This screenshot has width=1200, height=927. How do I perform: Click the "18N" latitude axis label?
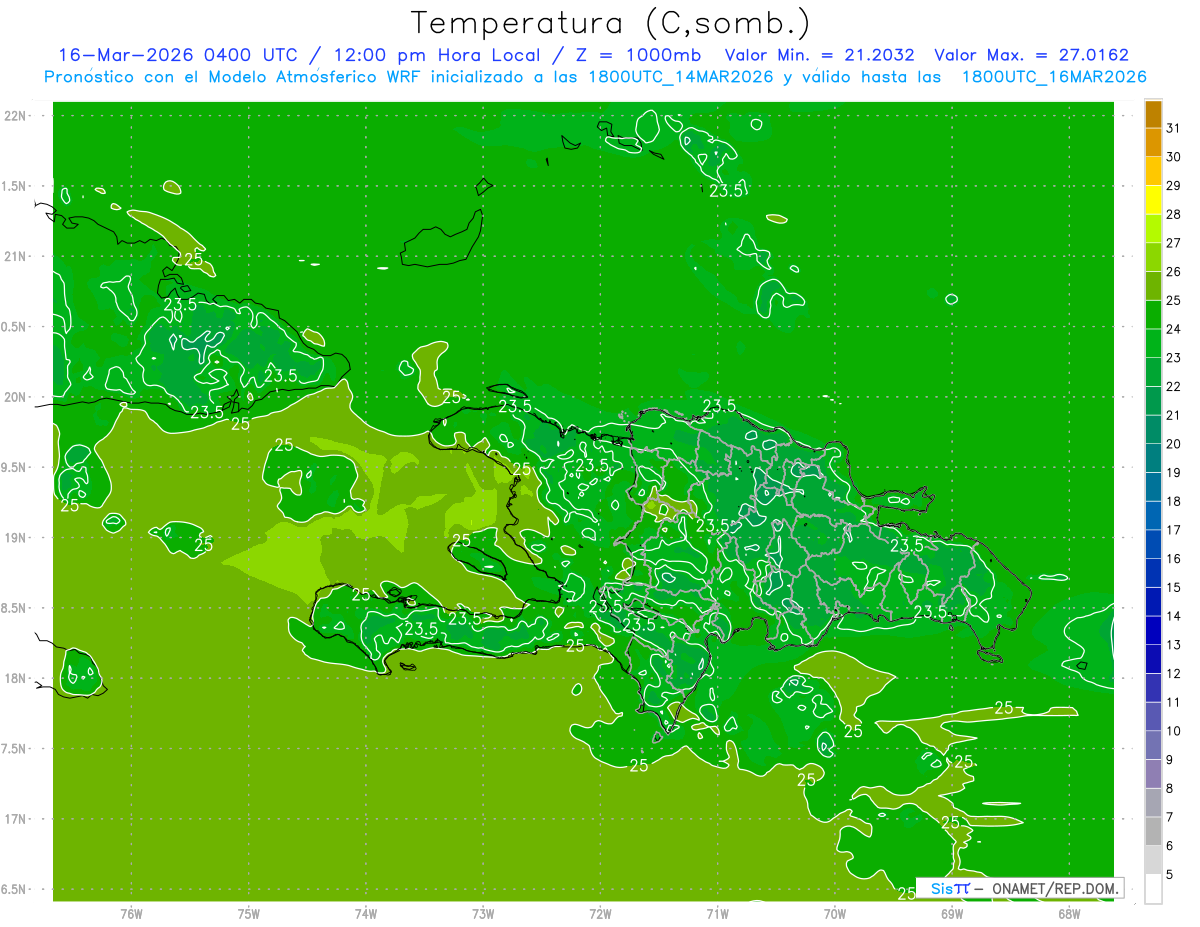(x=16, y=678)
